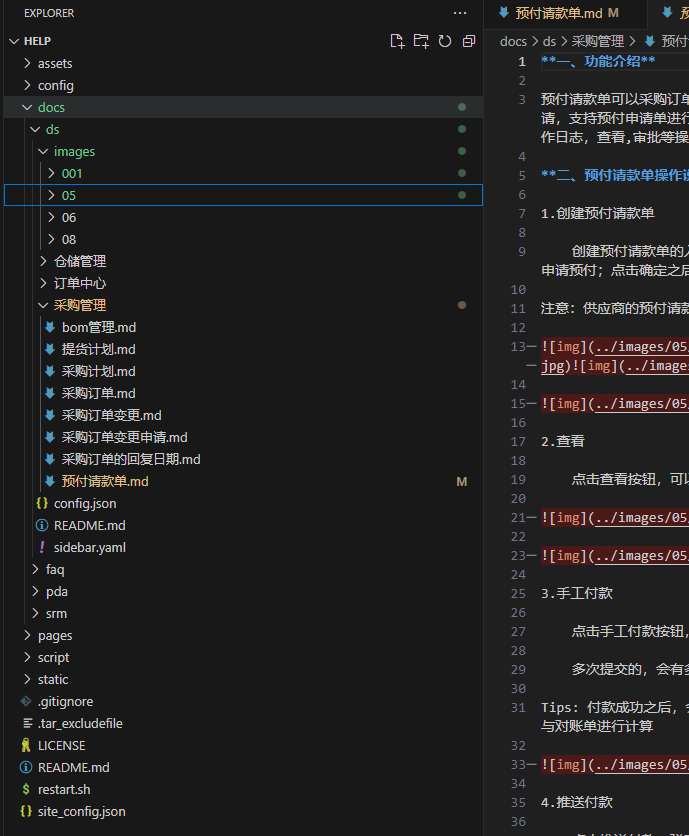Collapse all folders in Explorer

468,41
